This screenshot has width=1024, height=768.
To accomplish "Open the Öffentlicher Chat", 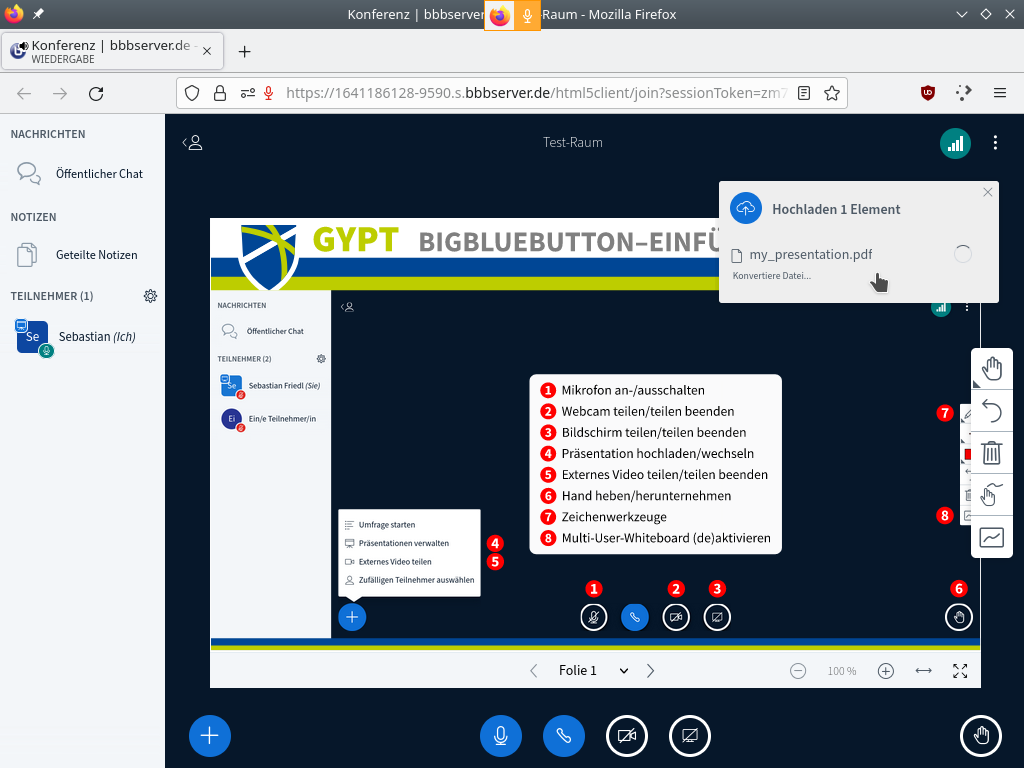I will (x=99, y=173).
